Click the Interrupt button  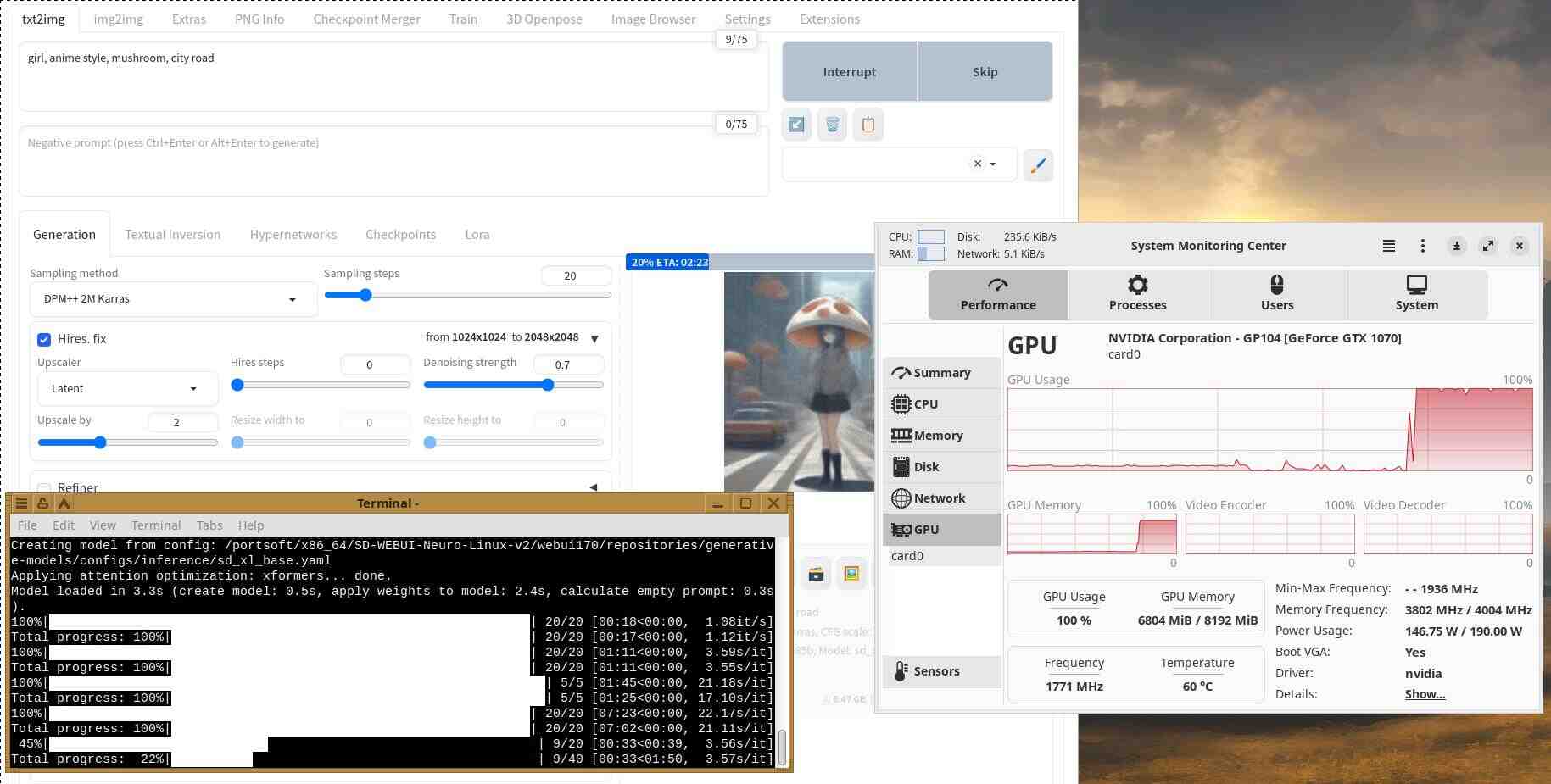coord(850,72)
